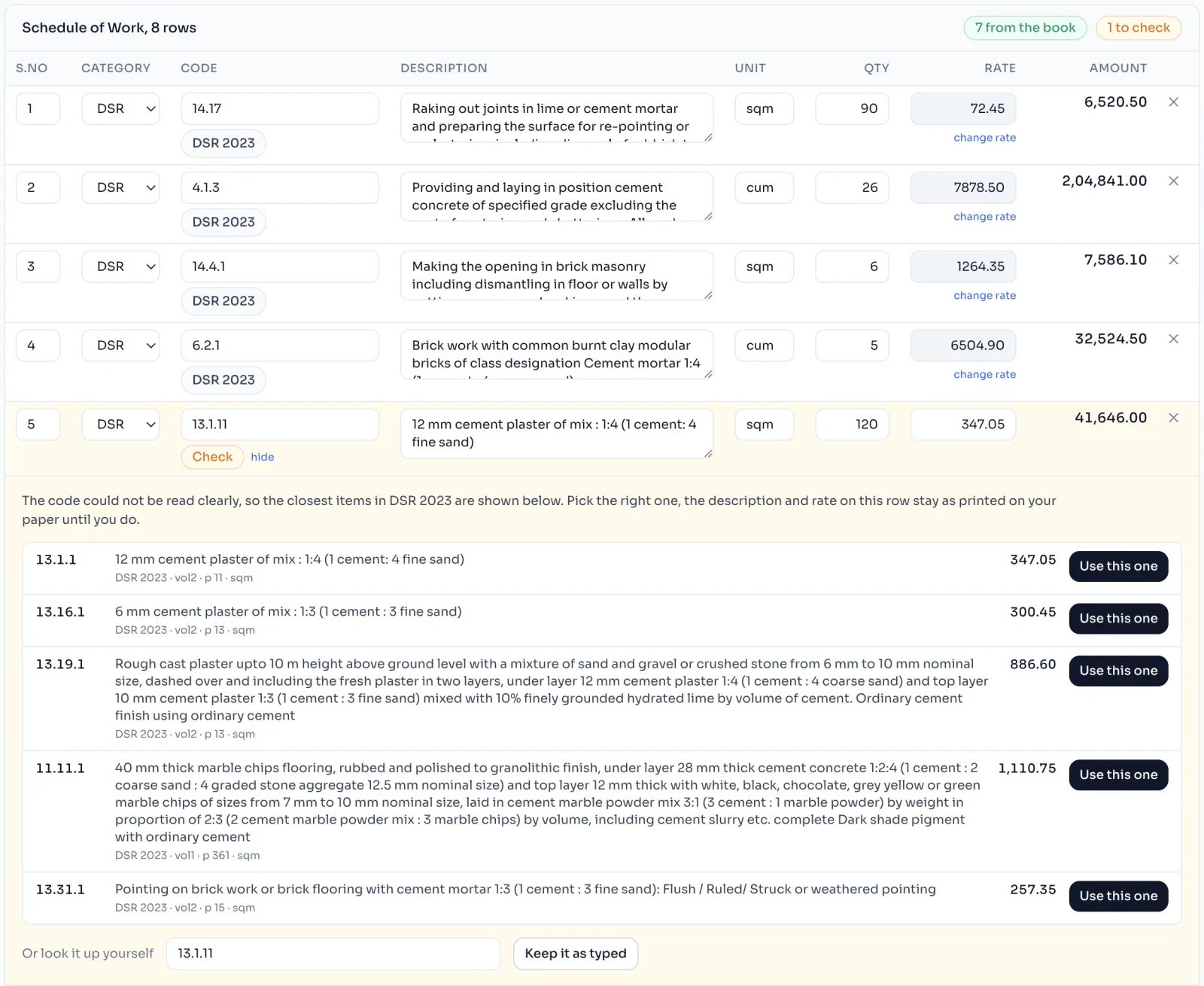This screenshot has height=986, width=1204.
Task: Open the category dropdown for row 1
Action: coord(120,109)
